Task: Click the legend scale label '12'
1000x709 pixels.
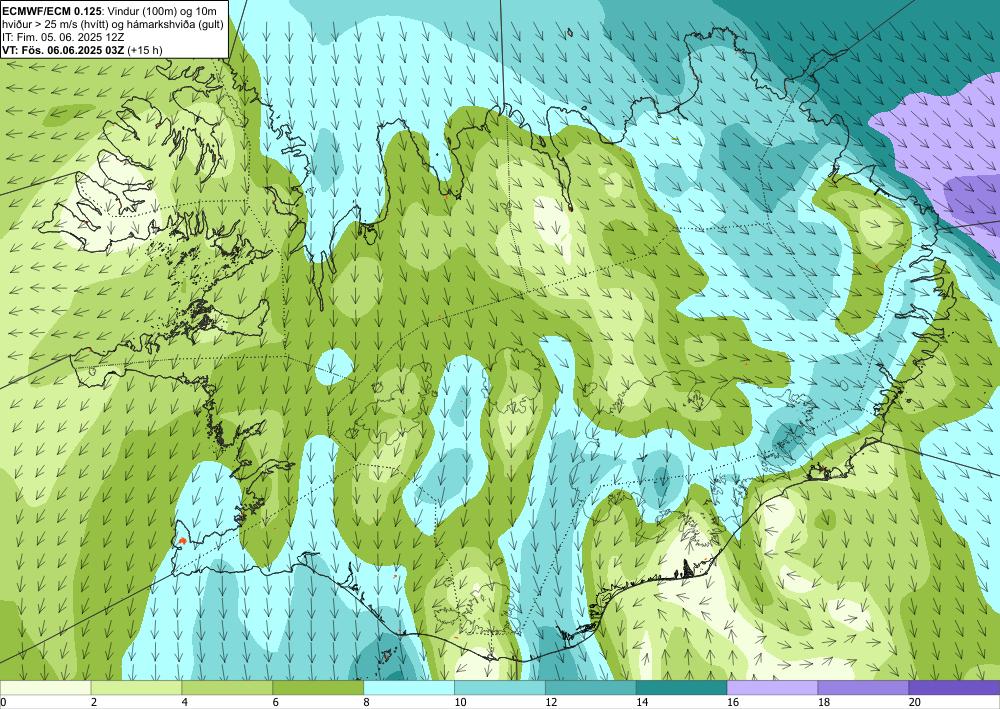Action: pos(551,703)
